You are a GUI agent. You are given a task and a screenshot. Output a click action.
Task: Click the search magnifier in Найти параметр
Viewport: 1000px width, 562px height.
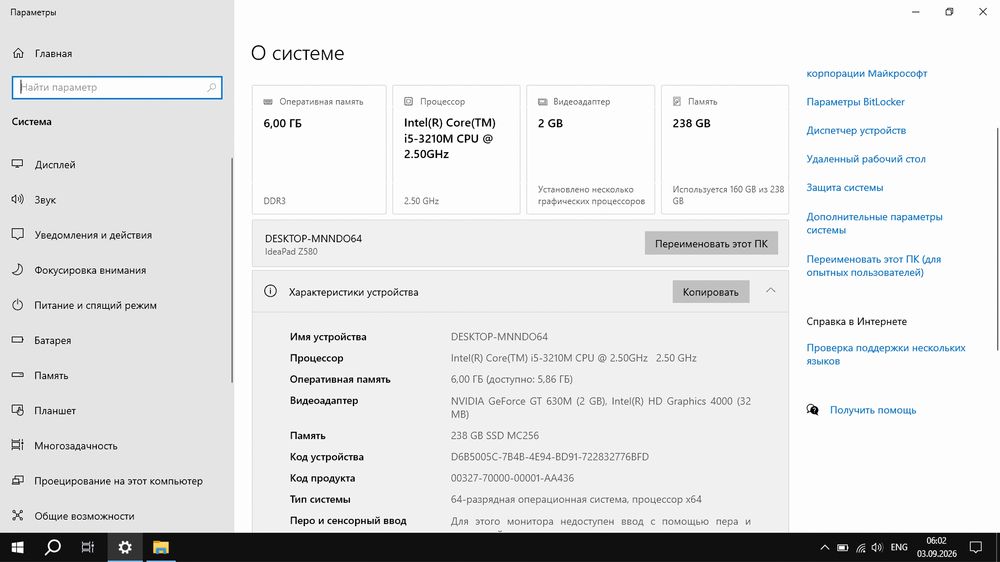point(211,87)
